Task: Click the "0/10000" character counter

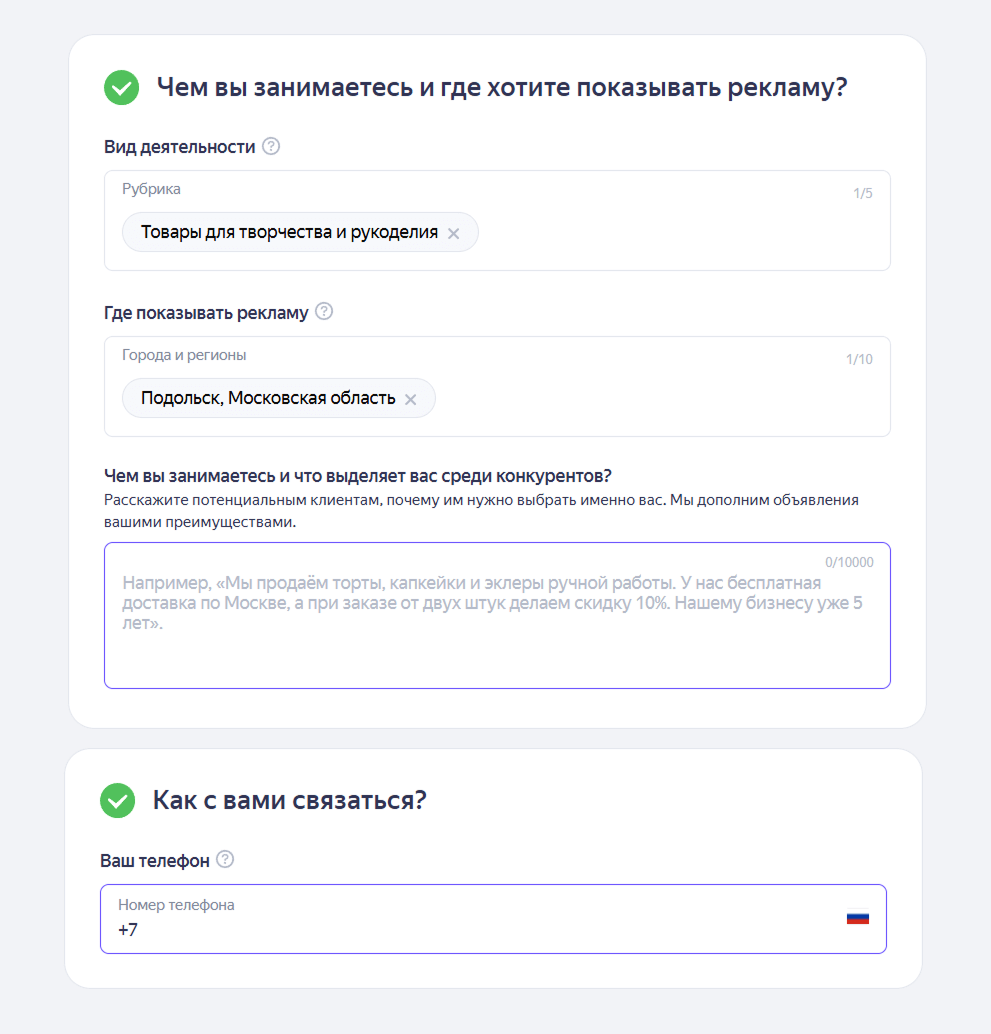Action: (x=849, y=562)
